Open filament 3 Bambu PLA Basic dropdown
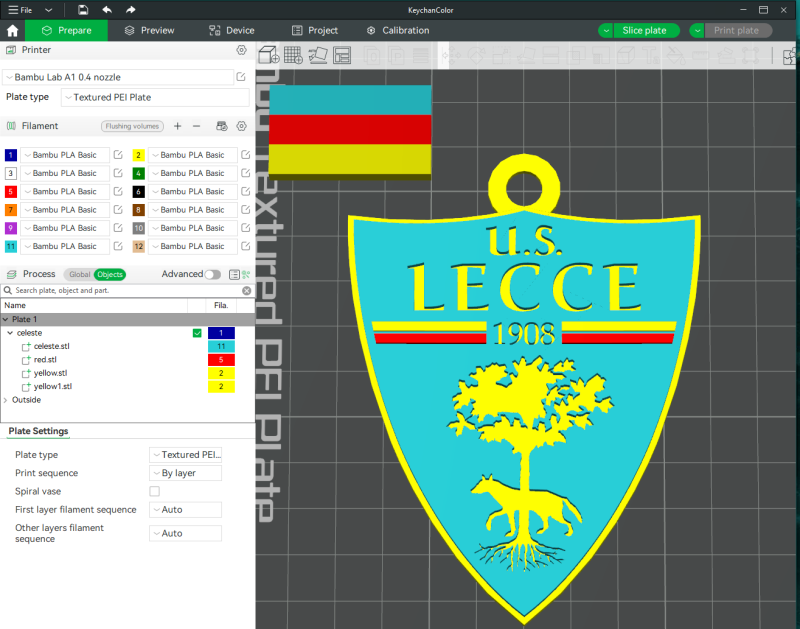The height and width of the screenshot is (629, 800). point(65,173)
